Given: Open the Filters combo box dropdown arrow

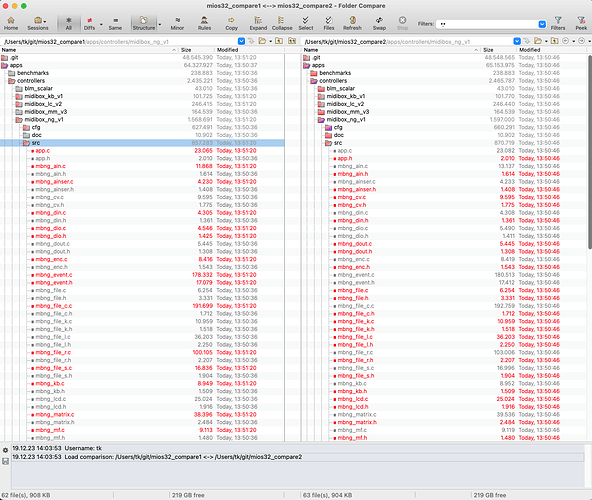Looking at the screenshot, I should [x=542, y=24].
